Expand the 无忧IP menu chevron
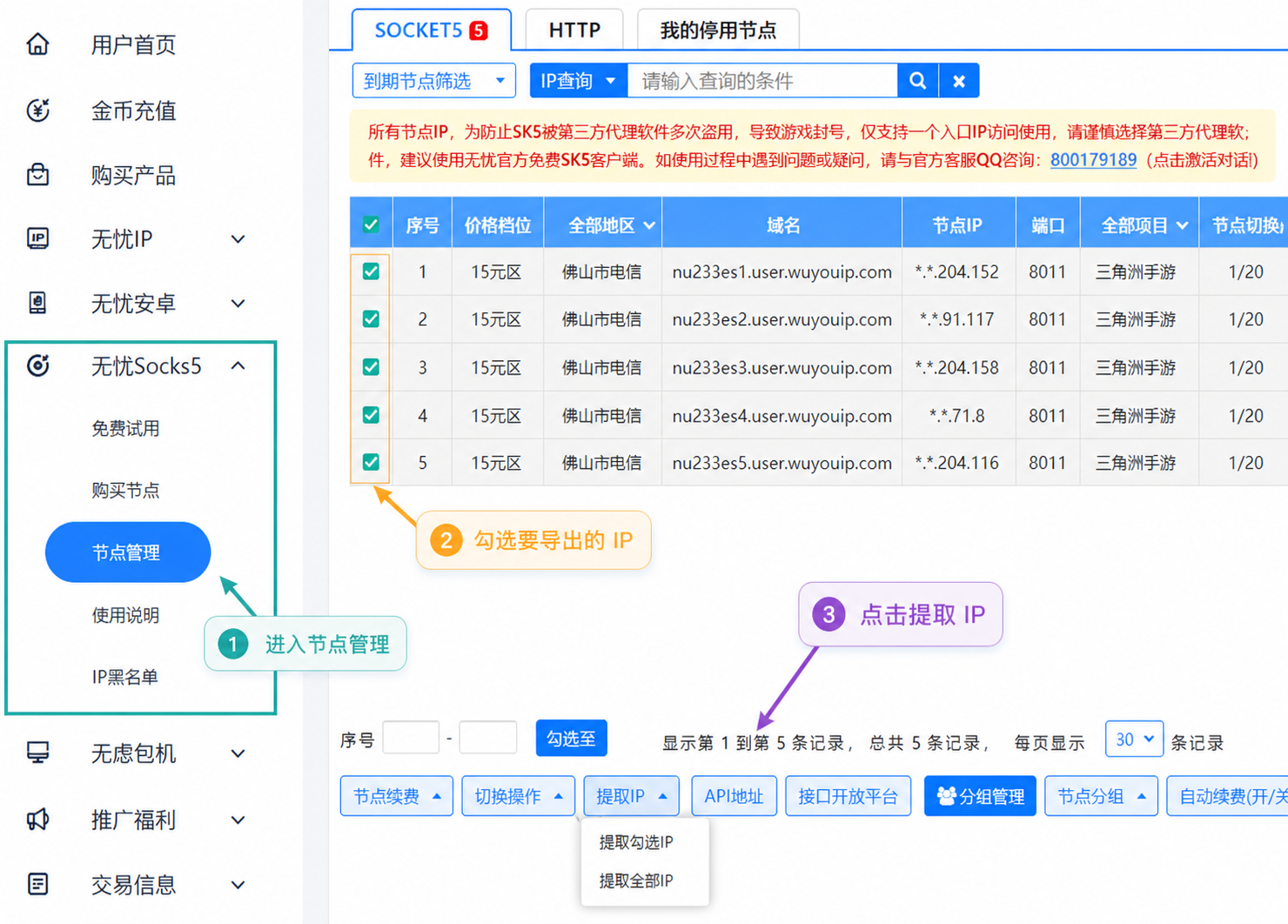 click(238, 239)
